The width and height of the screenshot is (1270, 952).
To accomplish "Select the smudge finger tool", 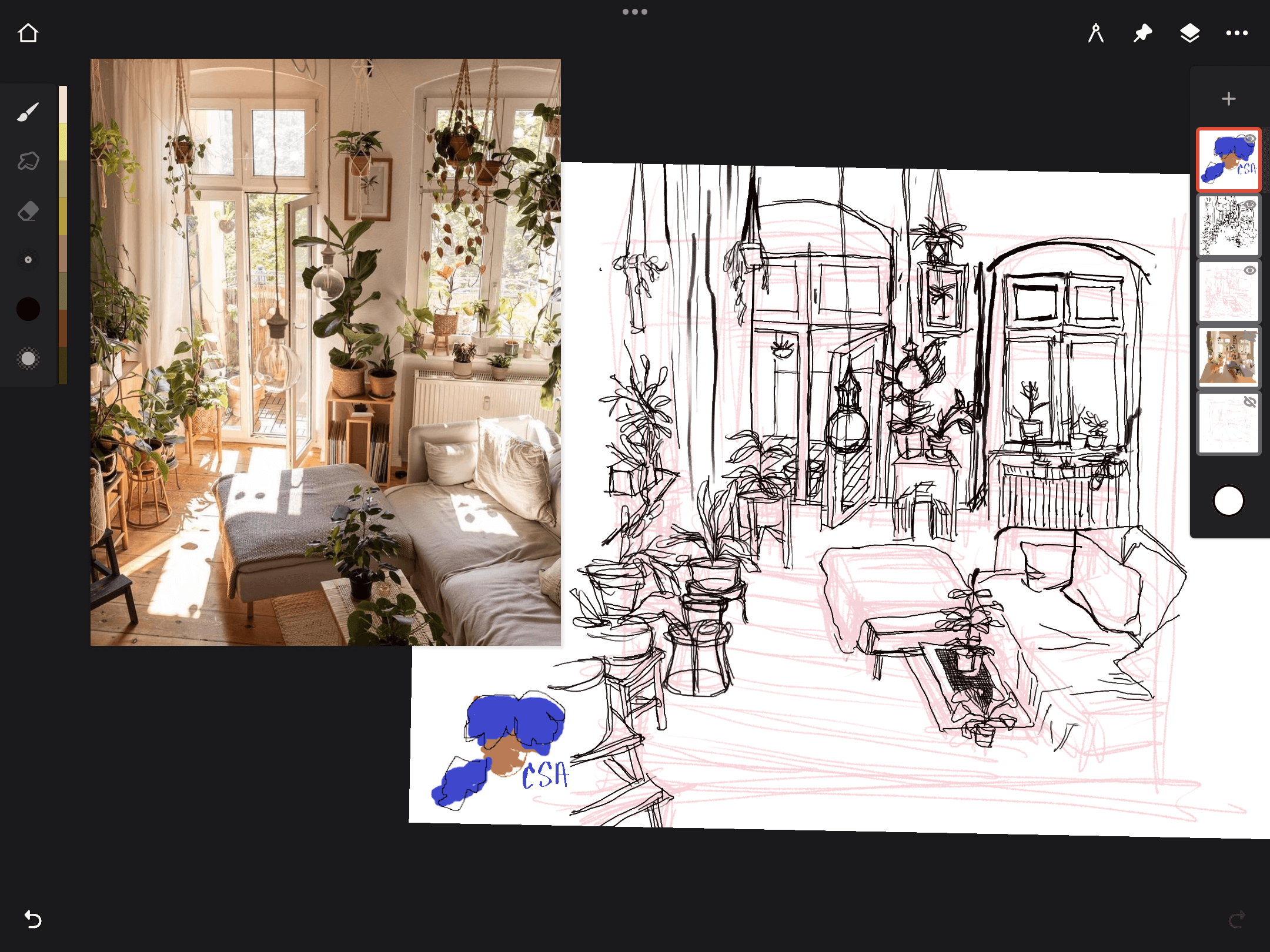I will pyautogui.click(x=28, y=161).
